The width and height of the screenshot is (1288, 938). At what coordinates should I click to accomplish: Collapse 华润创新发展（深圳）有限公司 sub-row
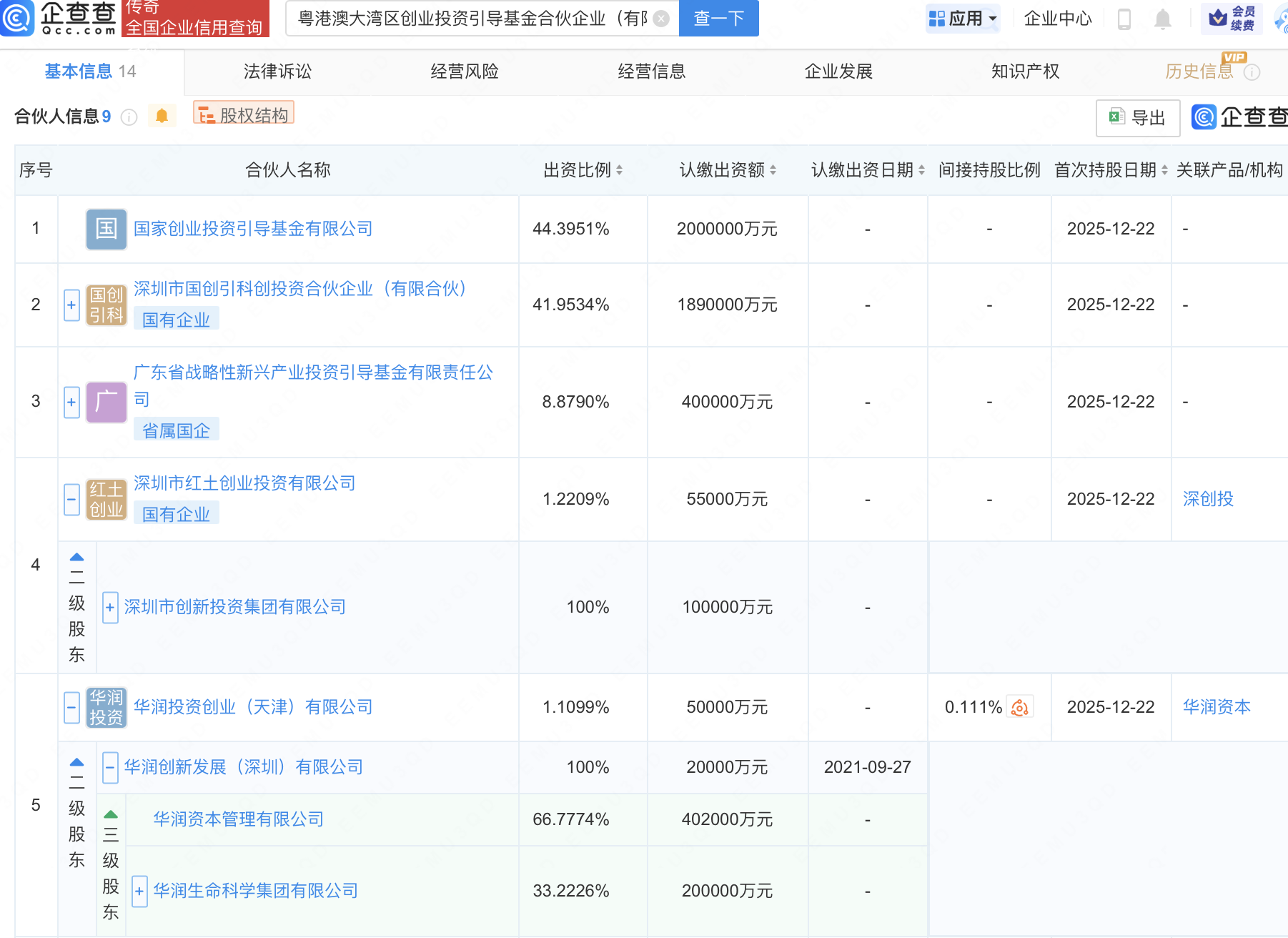click(x=110, y=768)
